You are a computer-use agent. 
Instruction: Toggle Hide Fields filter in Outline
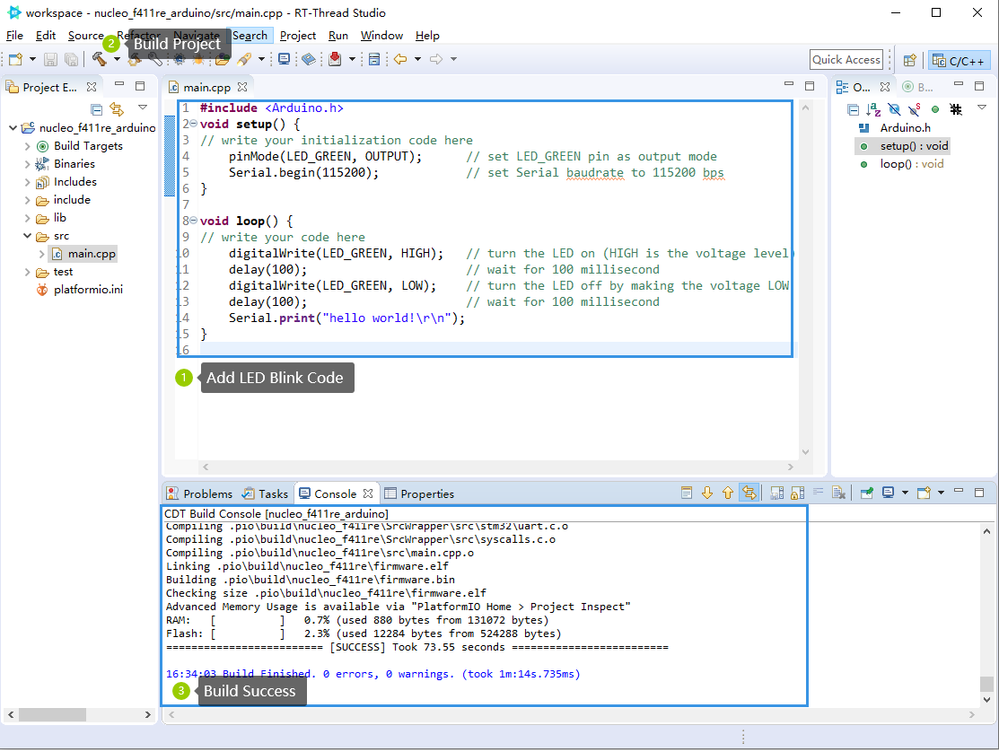pyautogui.click(x=894, y=110)
